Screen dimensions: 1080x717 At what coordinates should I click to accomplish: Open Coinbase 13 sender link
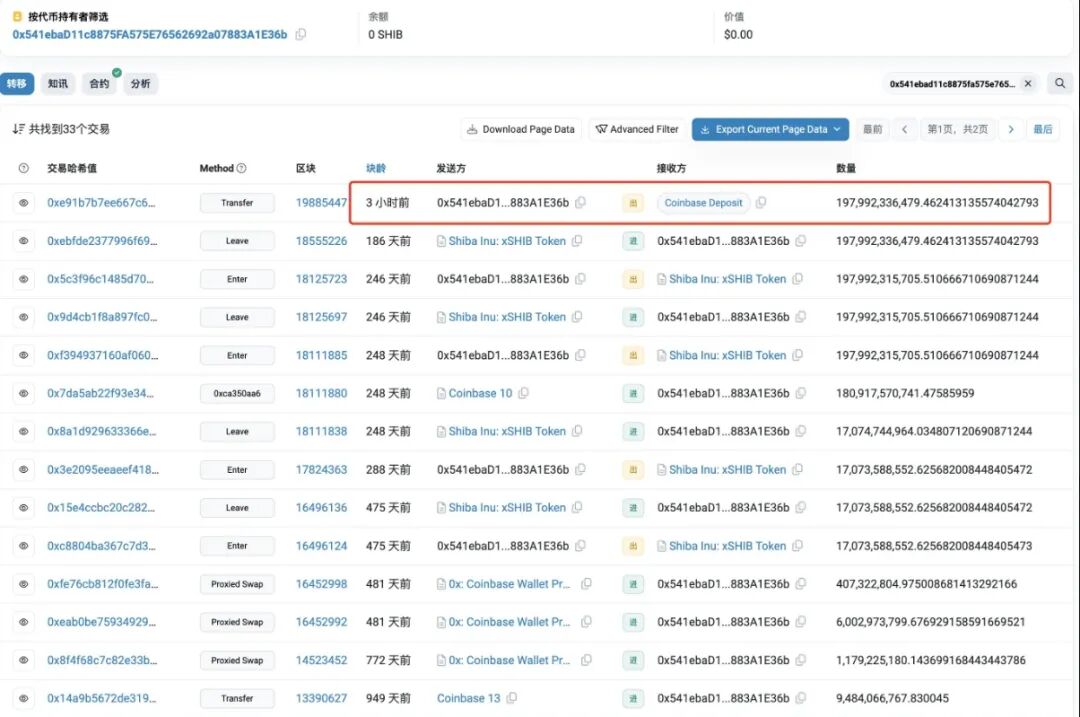pyautogui.click(x=468, y=698)
